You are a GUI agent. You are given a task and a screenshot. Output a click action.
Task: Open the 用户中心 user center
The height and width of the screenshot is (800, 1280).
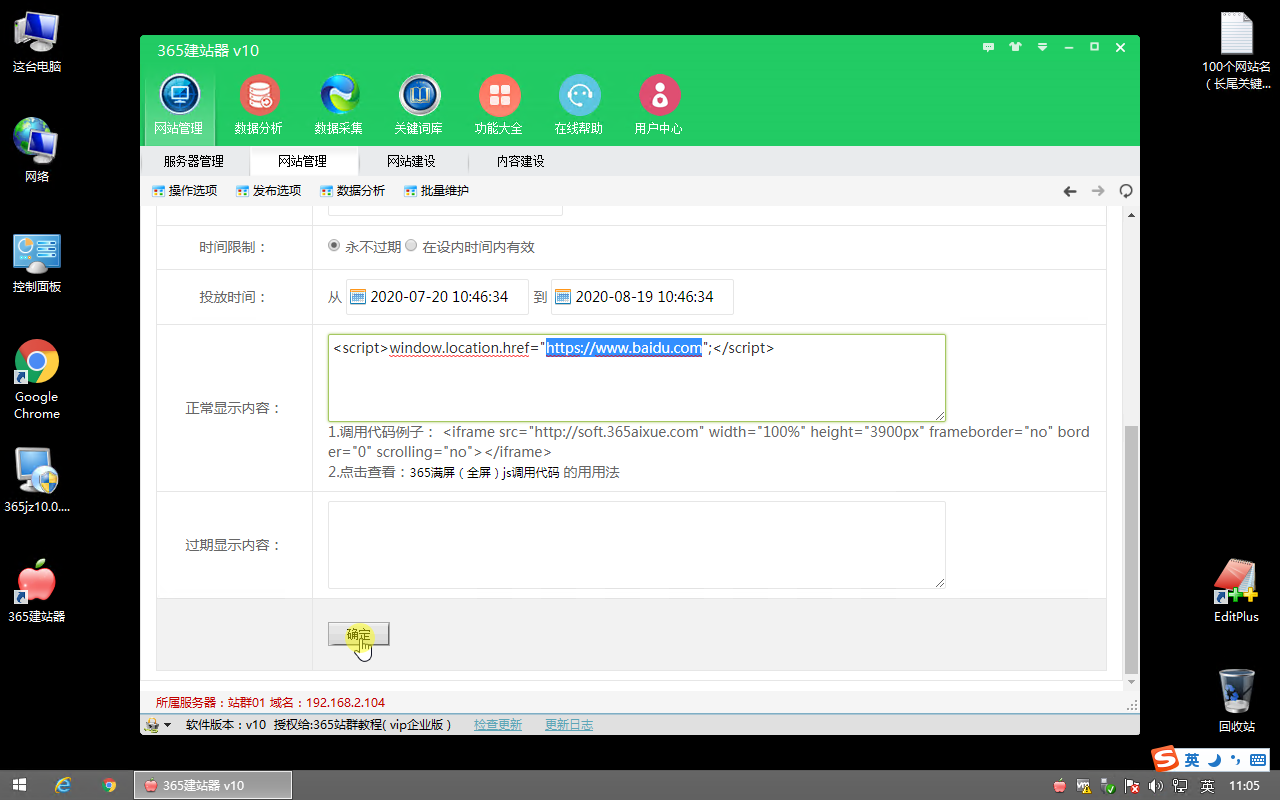tap(659, 105)
